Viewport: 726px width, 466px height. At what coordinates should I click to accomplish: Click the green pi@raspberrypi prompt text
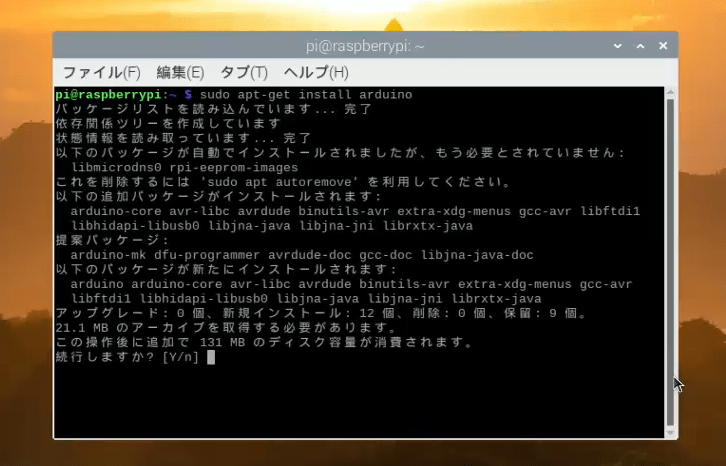(108, 95)
